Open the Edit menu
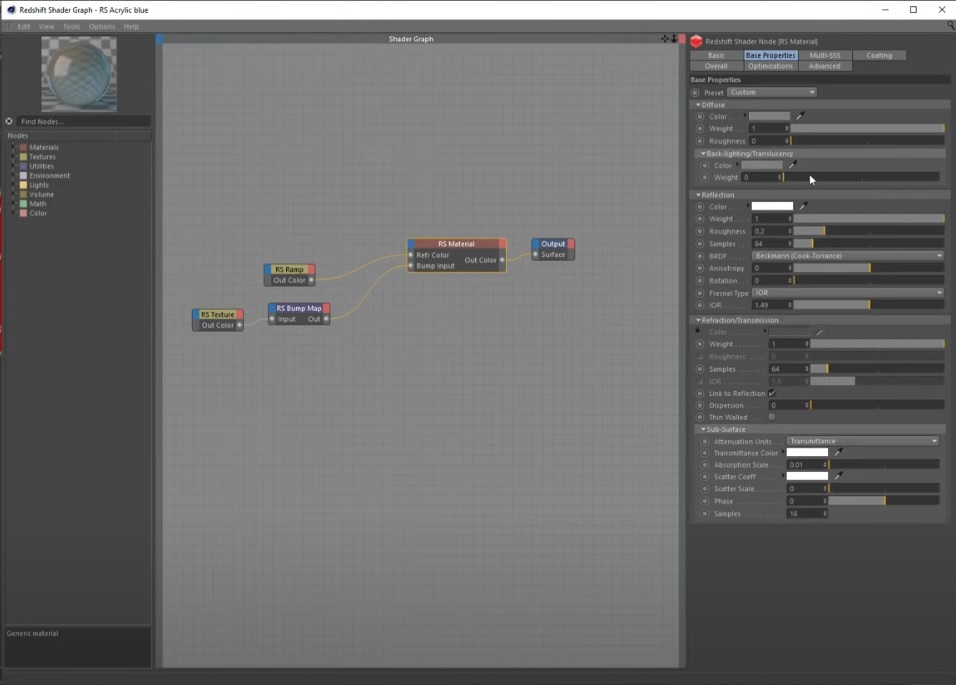The height and width of the screenshot is (685, 956). point(24,26)
